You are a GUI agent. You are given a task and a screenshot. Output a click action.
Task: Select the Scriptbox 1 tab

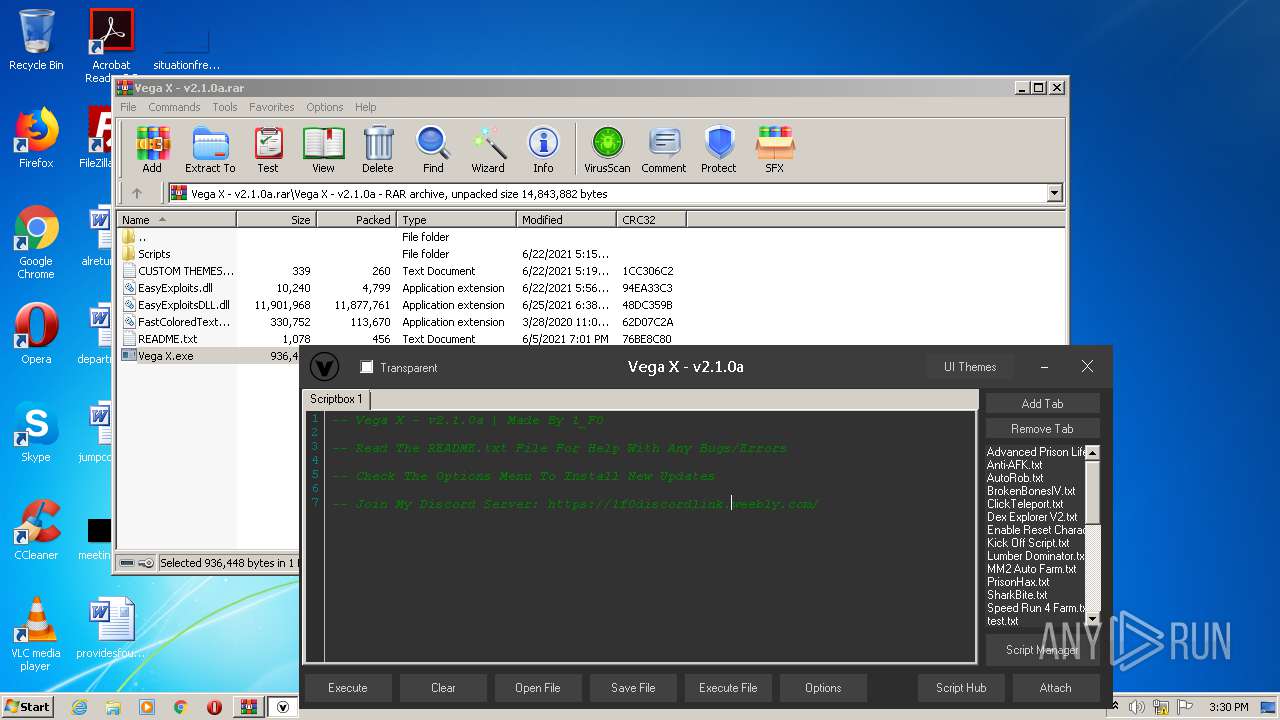[x=336, y=399]
